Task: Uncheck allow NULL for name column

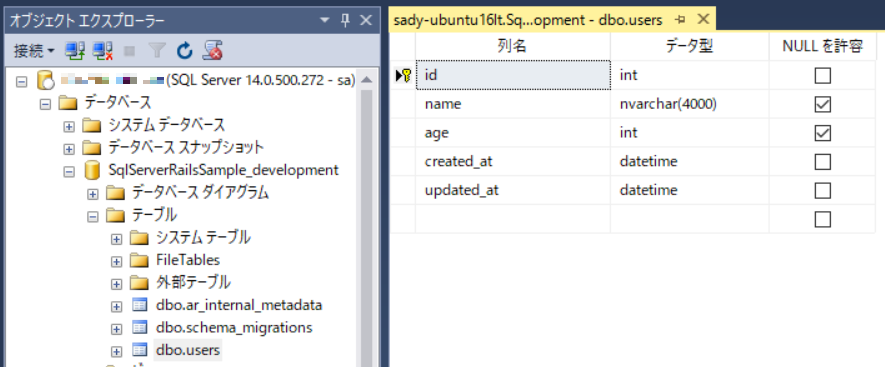Action: [822, 104]
